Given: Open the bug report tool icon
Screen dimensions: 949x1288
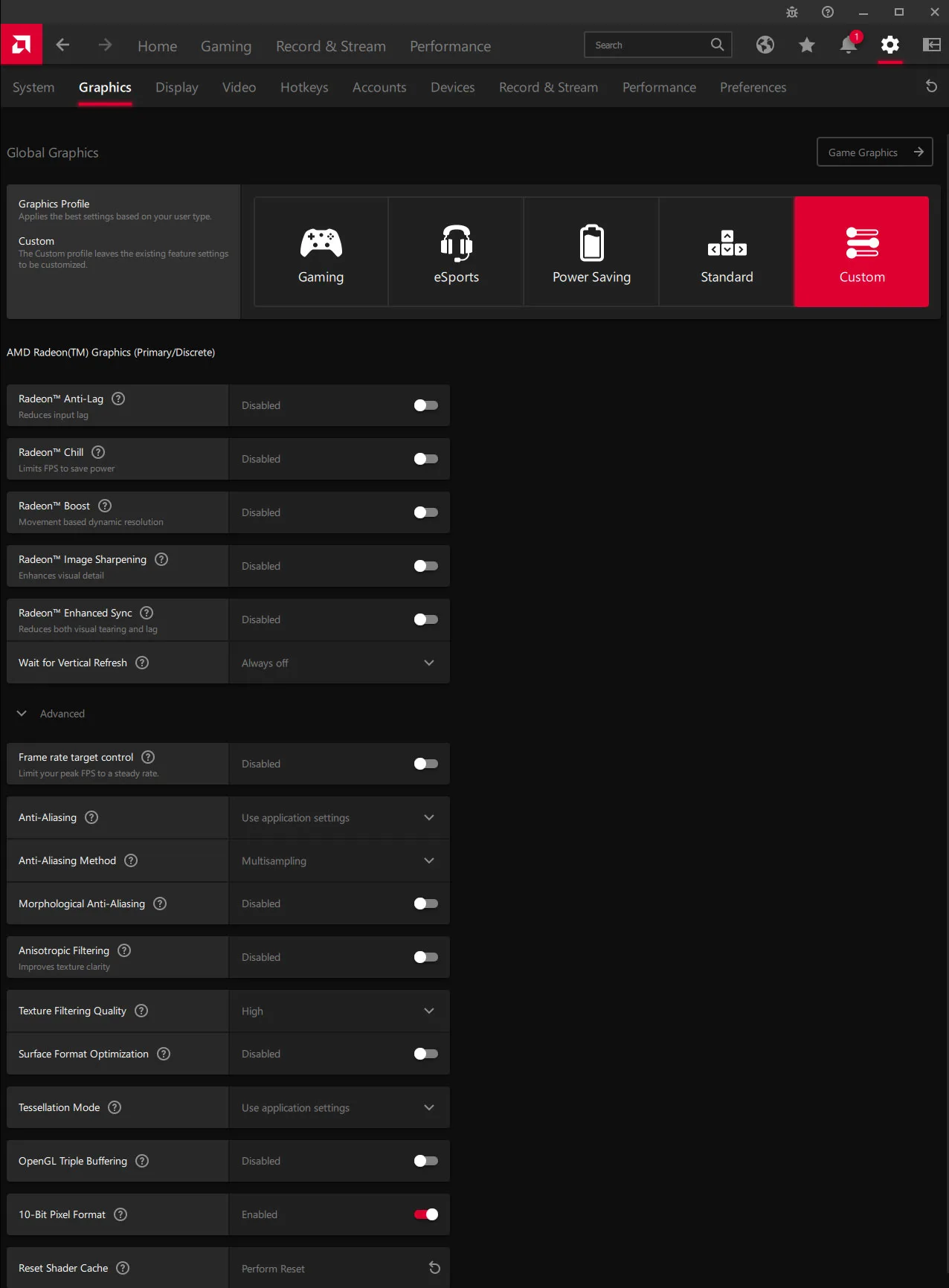Looking at the screenshot, I should pyautogui.click(x=792, y=12).
